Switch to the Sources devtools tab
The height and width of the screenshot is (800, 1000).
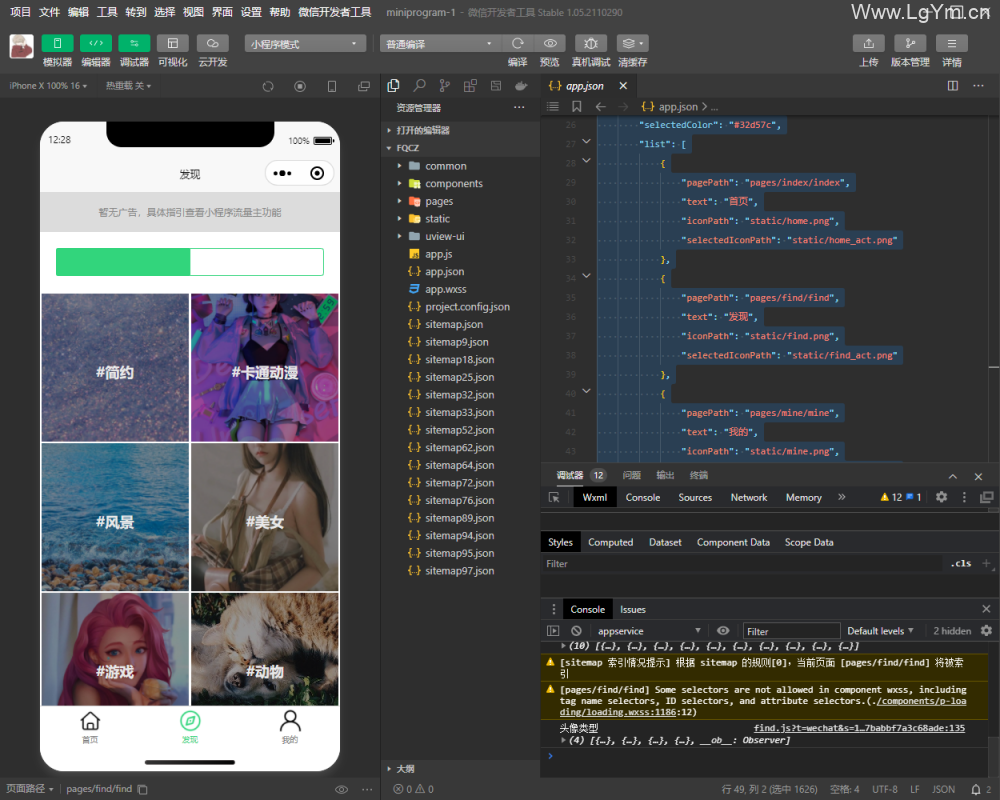pyautogui.click(x=695, y=498)
